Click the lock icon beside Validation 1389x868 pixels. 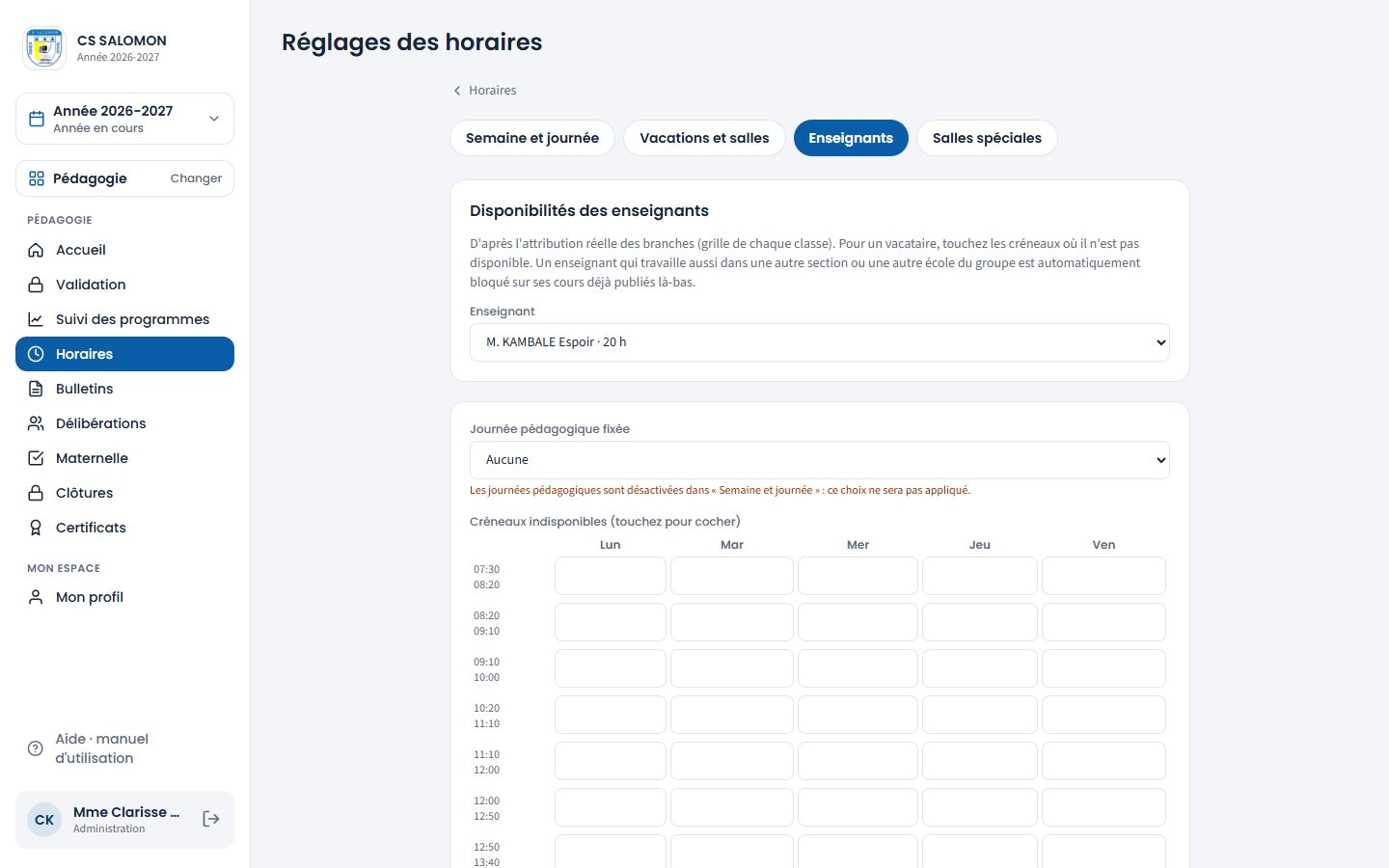[x=36, y=285]
